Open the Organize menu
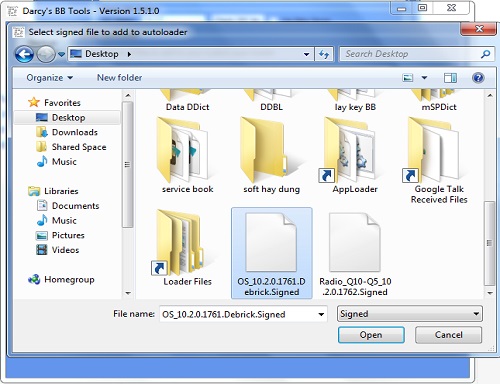Screen dimensions: 500x384 (x=50, y=78)
